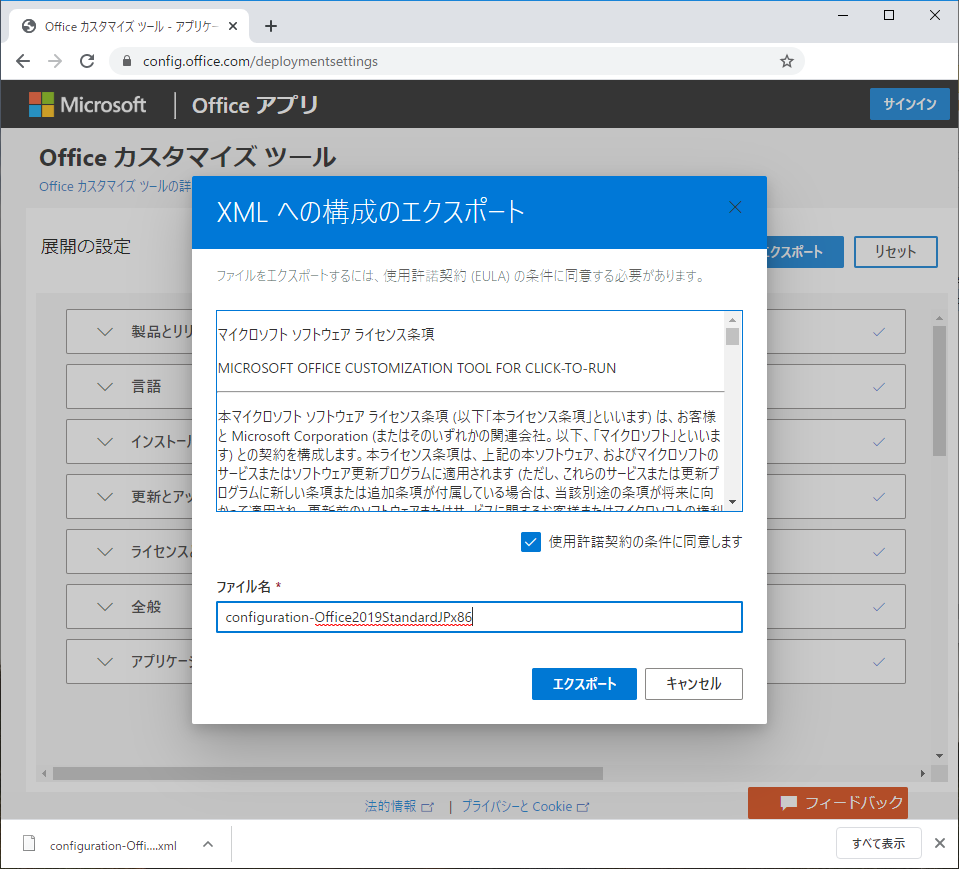Click the EULA text scrollbar thumb

click(732, 336)
